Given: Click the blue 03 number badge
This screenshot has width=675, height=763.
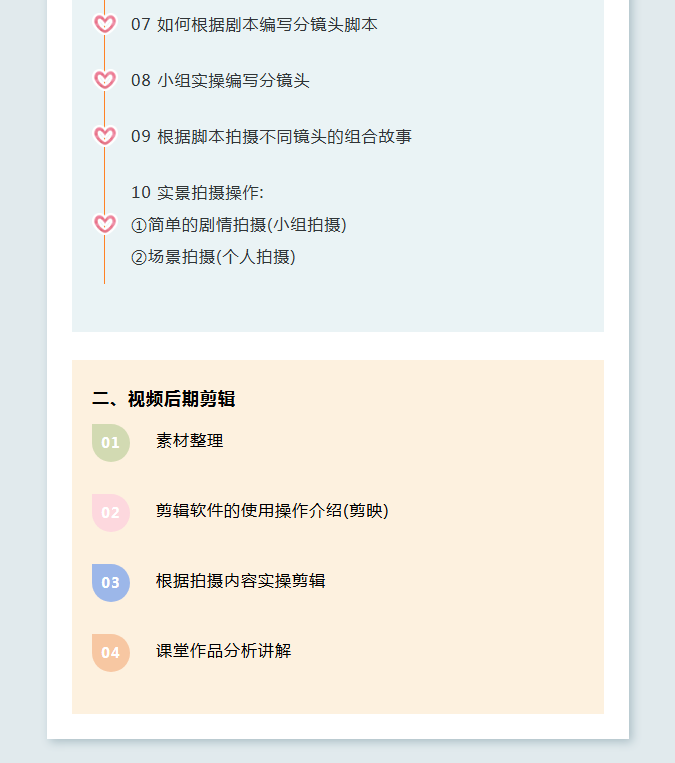Looking at the screenshot, I should pyautogui.click(x=110, y=582).
